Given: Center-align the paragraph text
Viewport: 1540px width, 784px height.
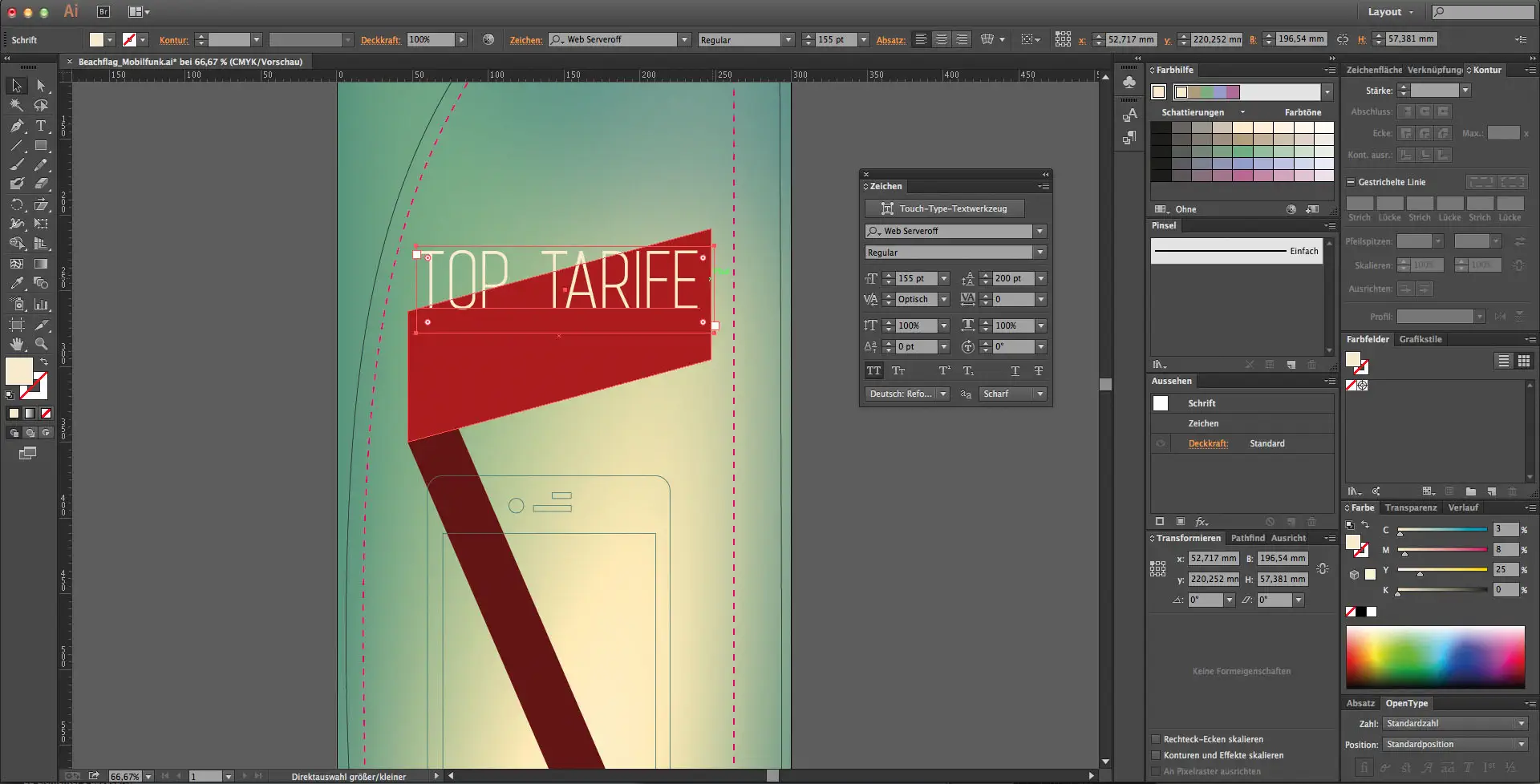Looking at the screenshot, I should [x=942, y=39].
